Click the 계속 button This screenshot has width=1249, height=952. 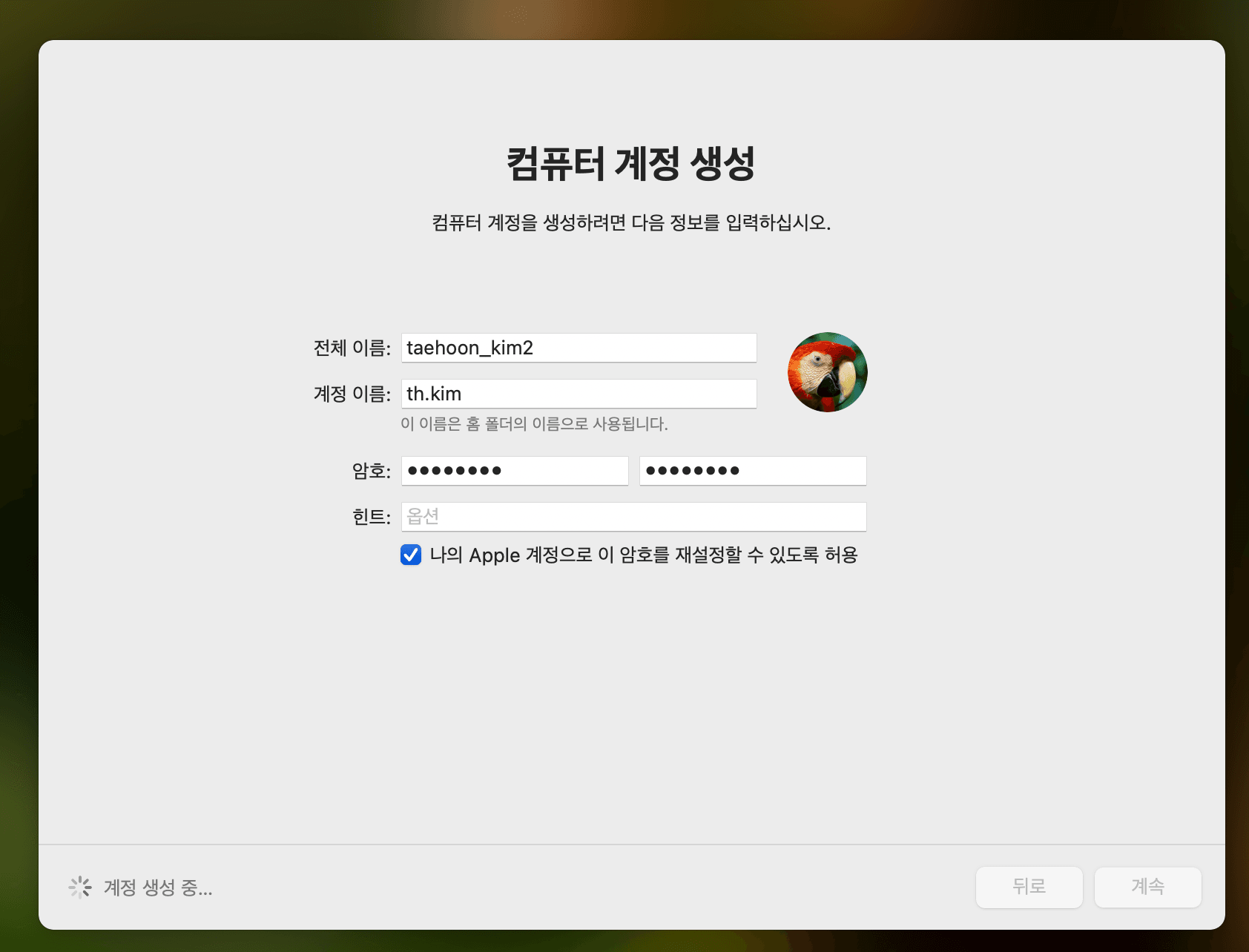point(1147,887)
